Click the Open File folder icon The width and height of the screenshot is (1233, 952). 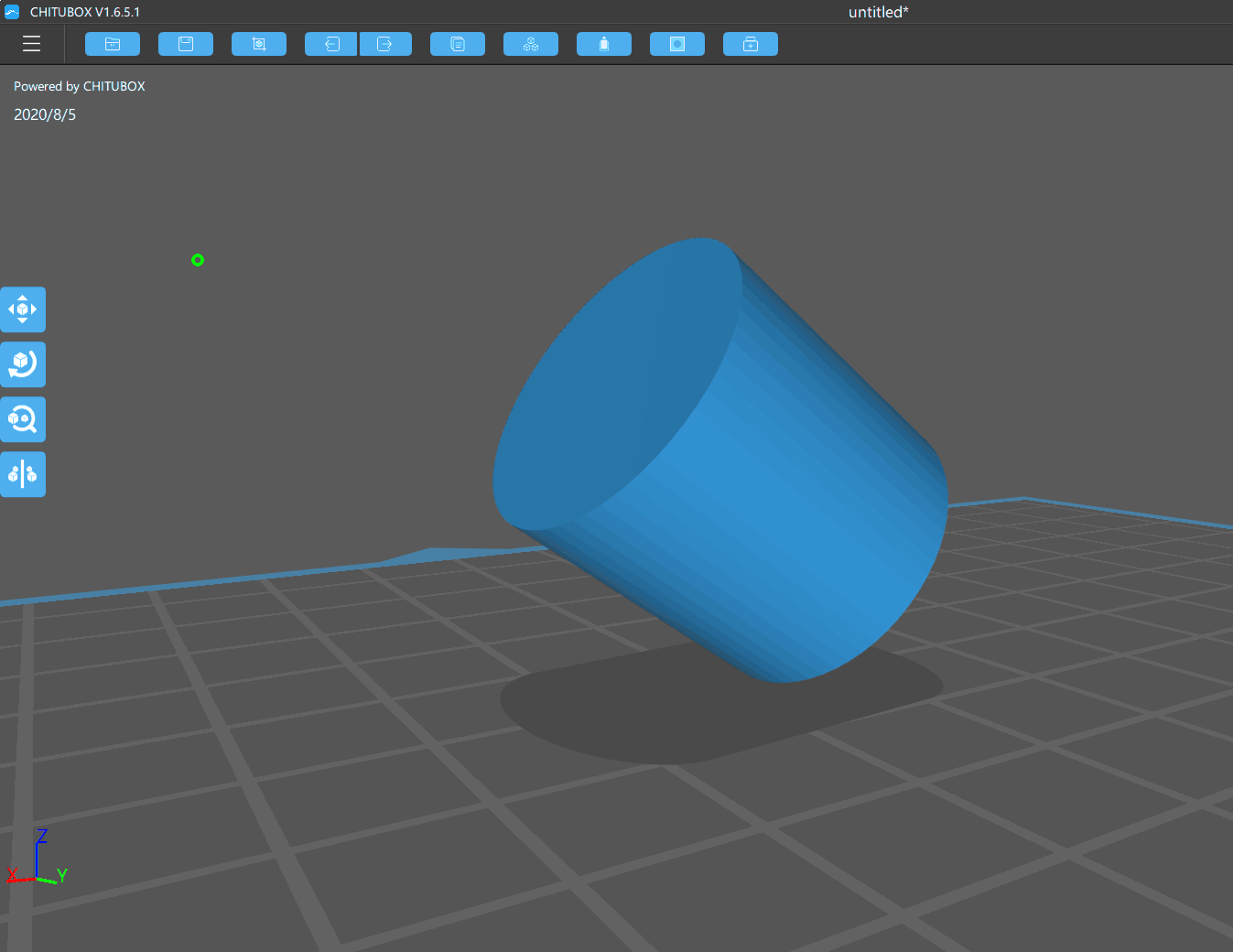click(x=113, y=44)
